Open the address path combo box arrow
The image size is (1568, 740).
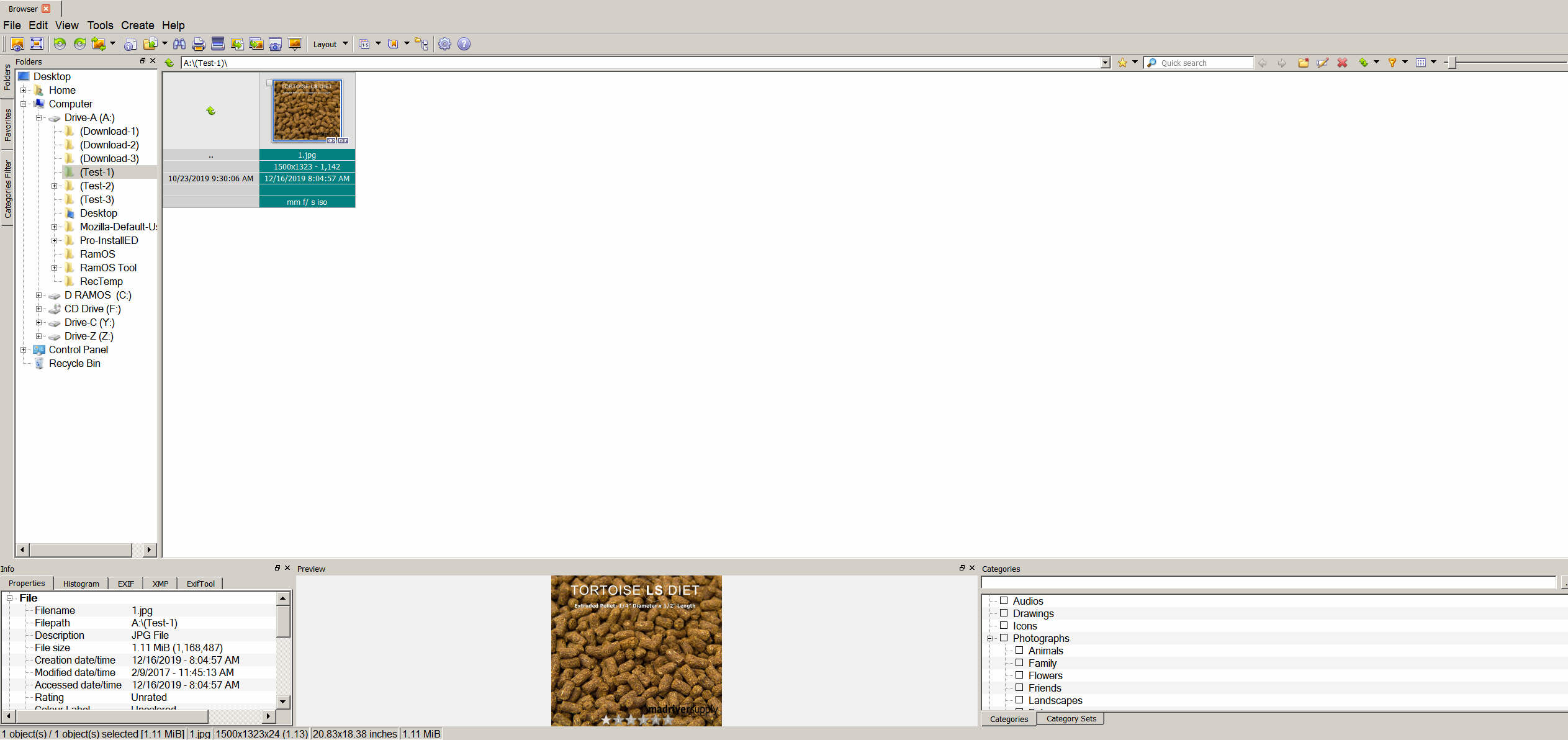pos(1105,63)
